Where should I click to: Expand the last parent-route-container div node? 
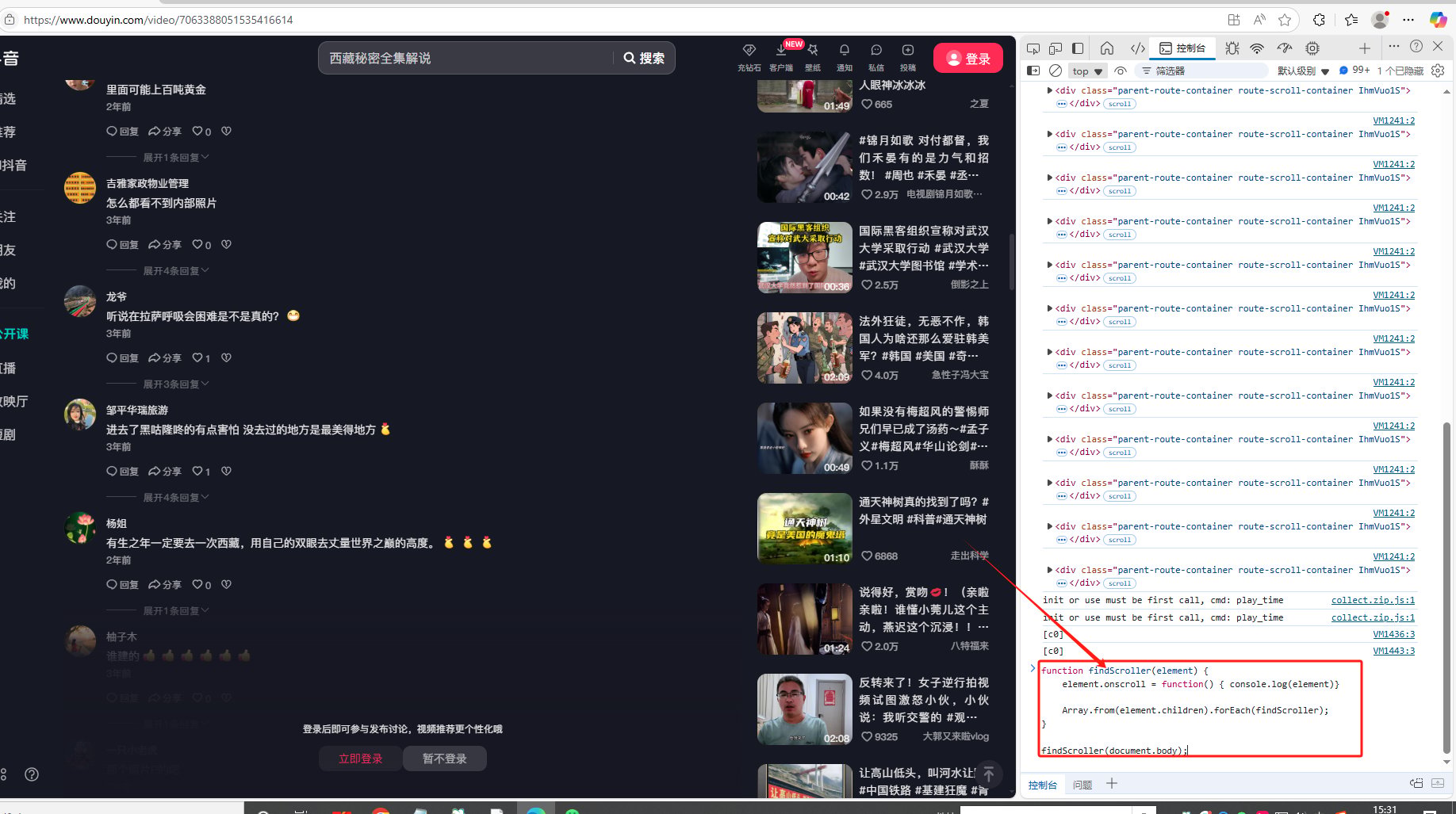tap(1050, 570)
